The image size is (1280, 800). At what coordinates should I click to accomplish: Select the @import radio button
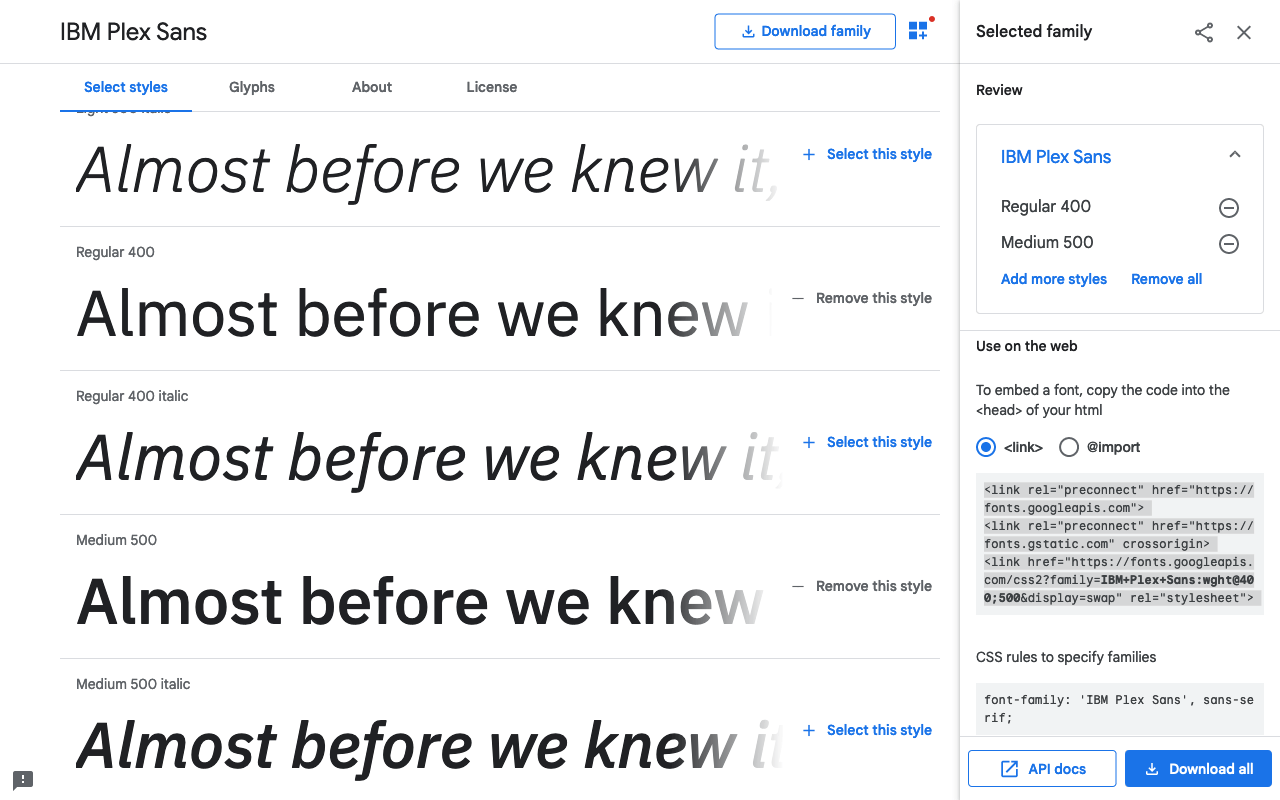click(x=1069, y=447)
